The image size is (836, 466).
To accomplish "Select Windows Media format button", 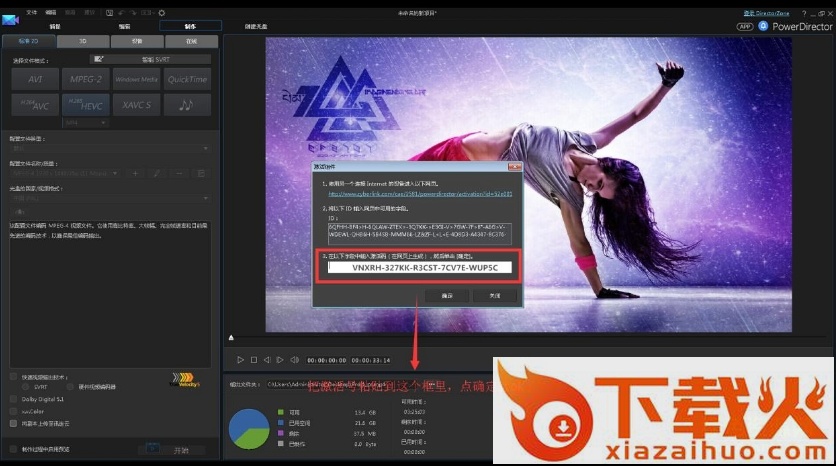I will tap(136, 79).
